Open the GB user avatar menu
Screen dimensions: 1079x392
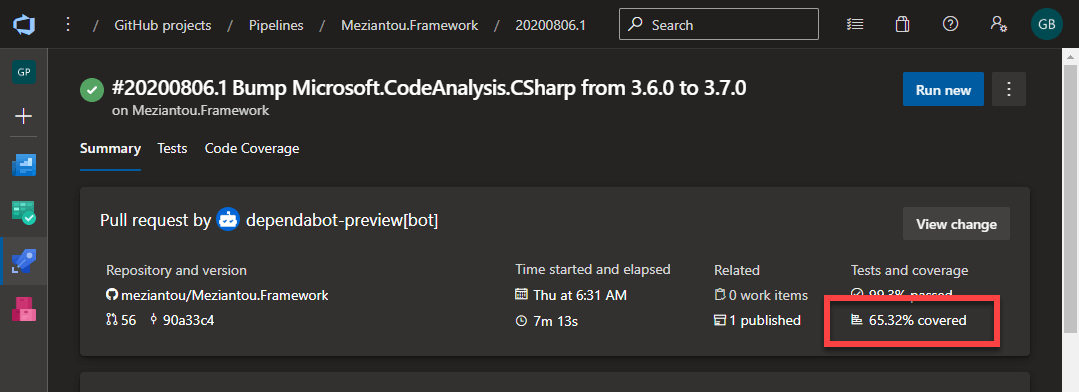(x=1047, y=24)
